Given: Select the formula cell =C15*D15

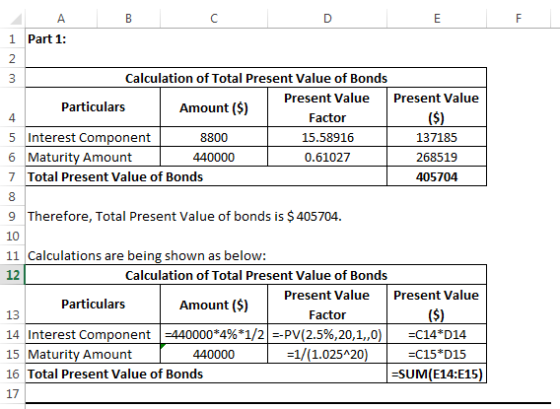Looking at the screenshot, I should point(436,354).
